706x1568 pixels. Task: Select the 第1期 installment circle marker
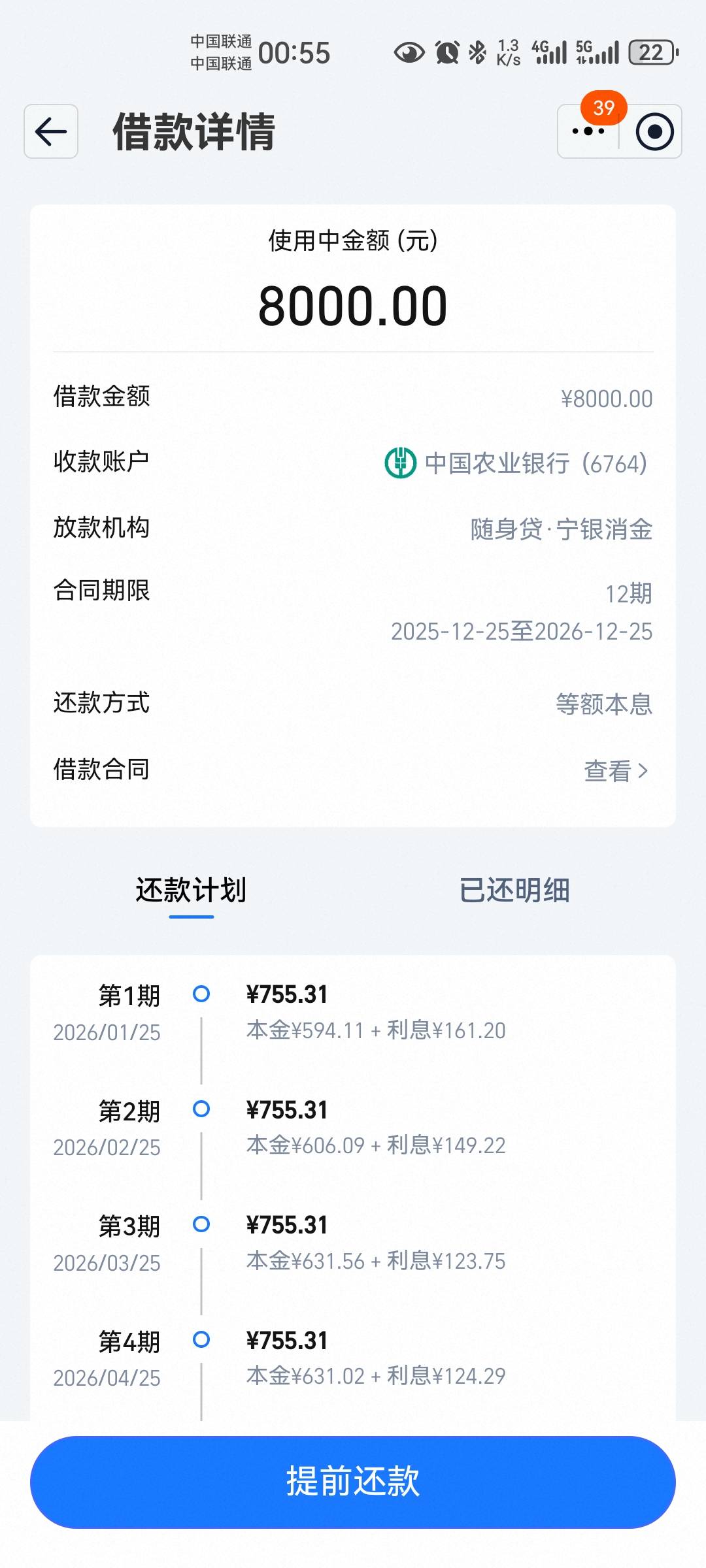click(201, 994)
